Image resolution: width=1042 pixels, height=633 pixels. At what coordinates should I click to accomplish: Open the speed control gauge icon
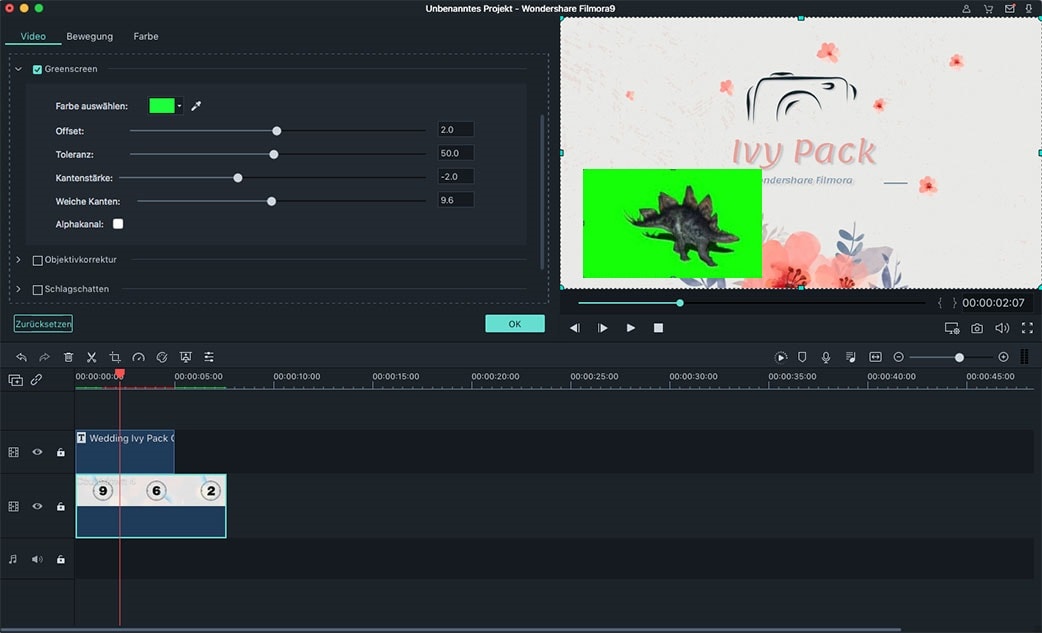(x=138, y=357)
